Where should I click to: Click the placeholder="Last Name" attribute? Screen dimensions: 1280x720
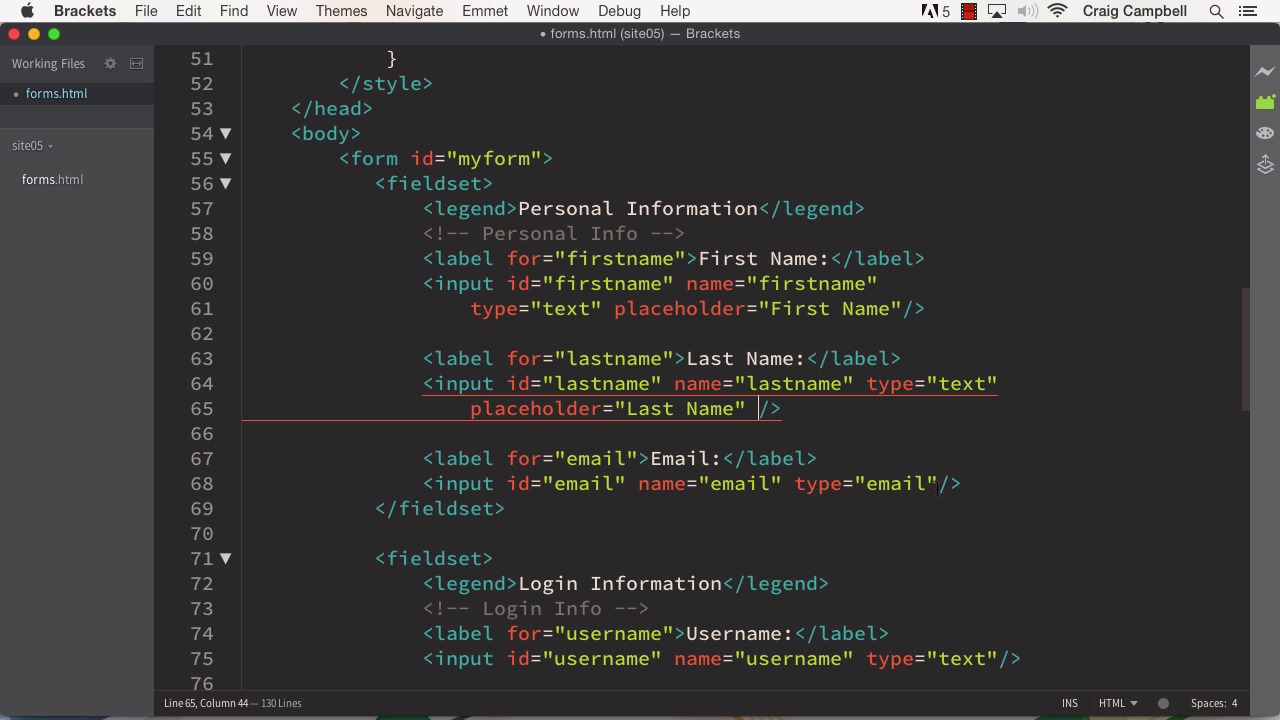tap(608, 409)
